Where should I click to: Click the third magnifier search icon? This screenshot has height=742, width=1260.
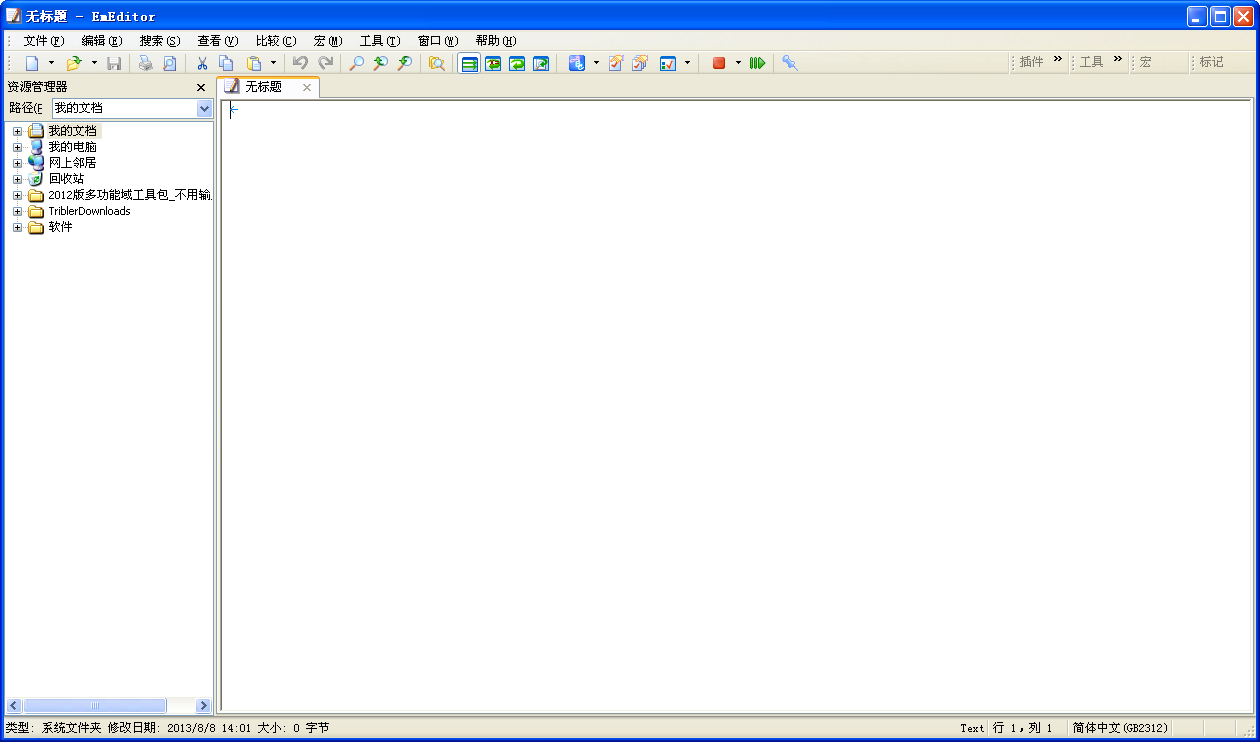click(x=404, y=63)
